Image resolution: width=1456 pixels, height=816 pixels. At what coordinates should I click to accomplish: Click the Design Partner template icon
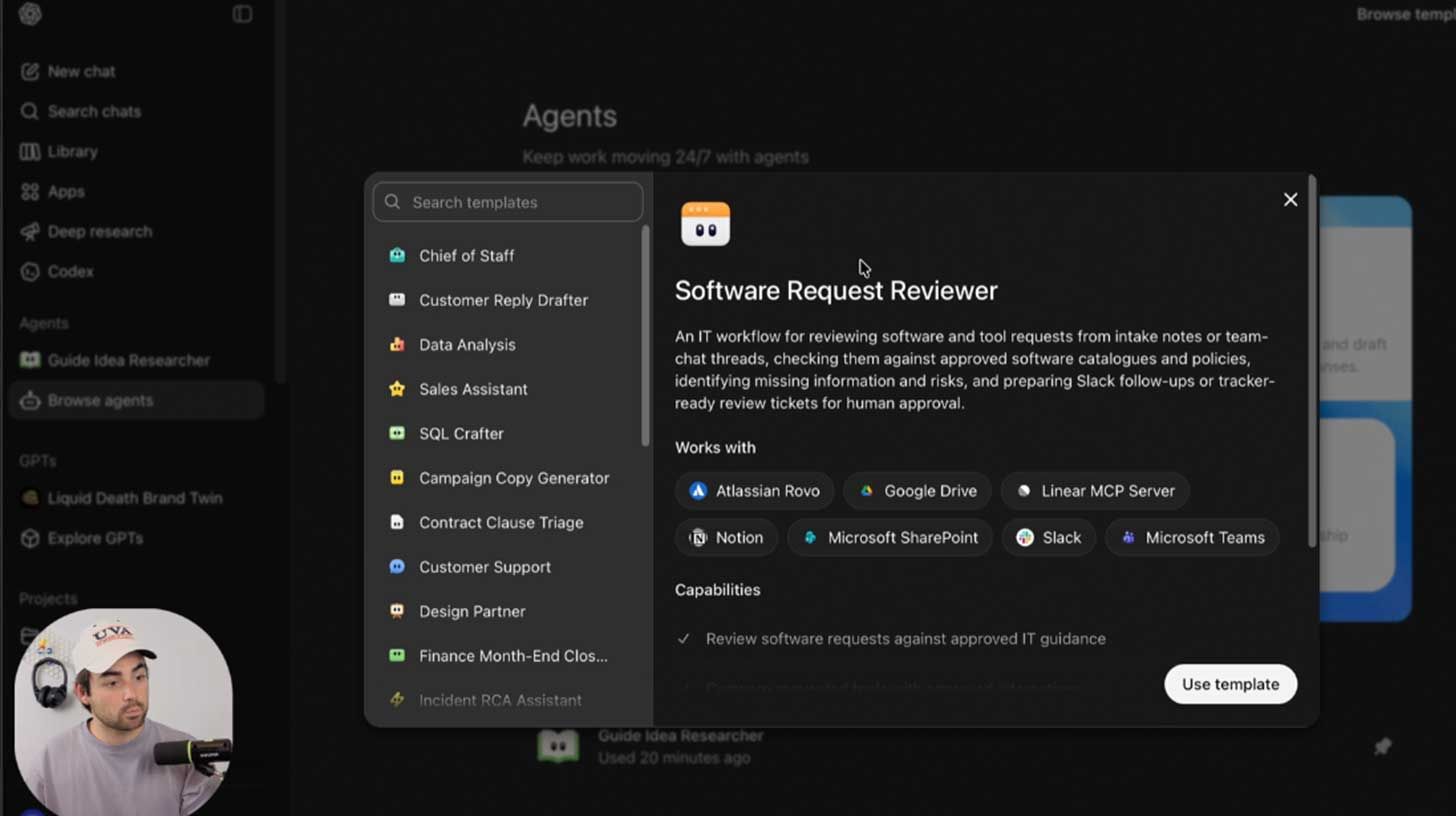click(x=397, y=611)
